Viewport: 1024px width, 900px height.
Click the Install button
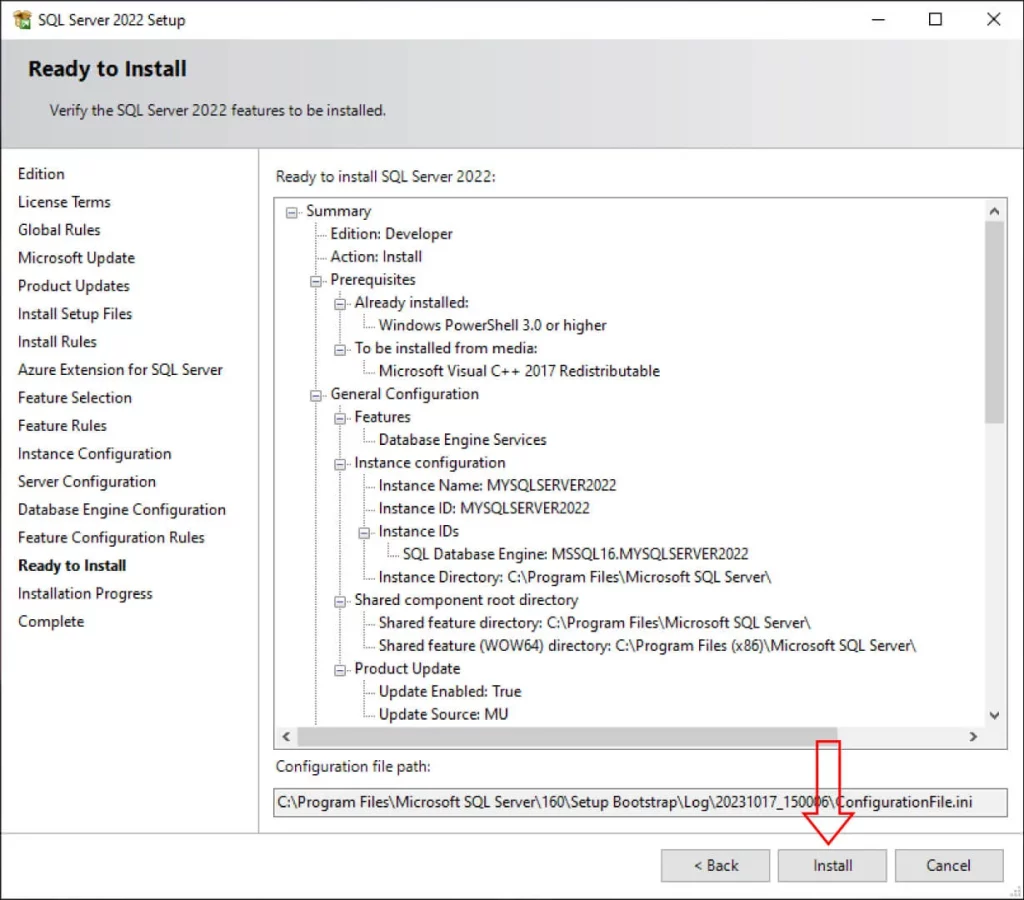coord(832,865)
